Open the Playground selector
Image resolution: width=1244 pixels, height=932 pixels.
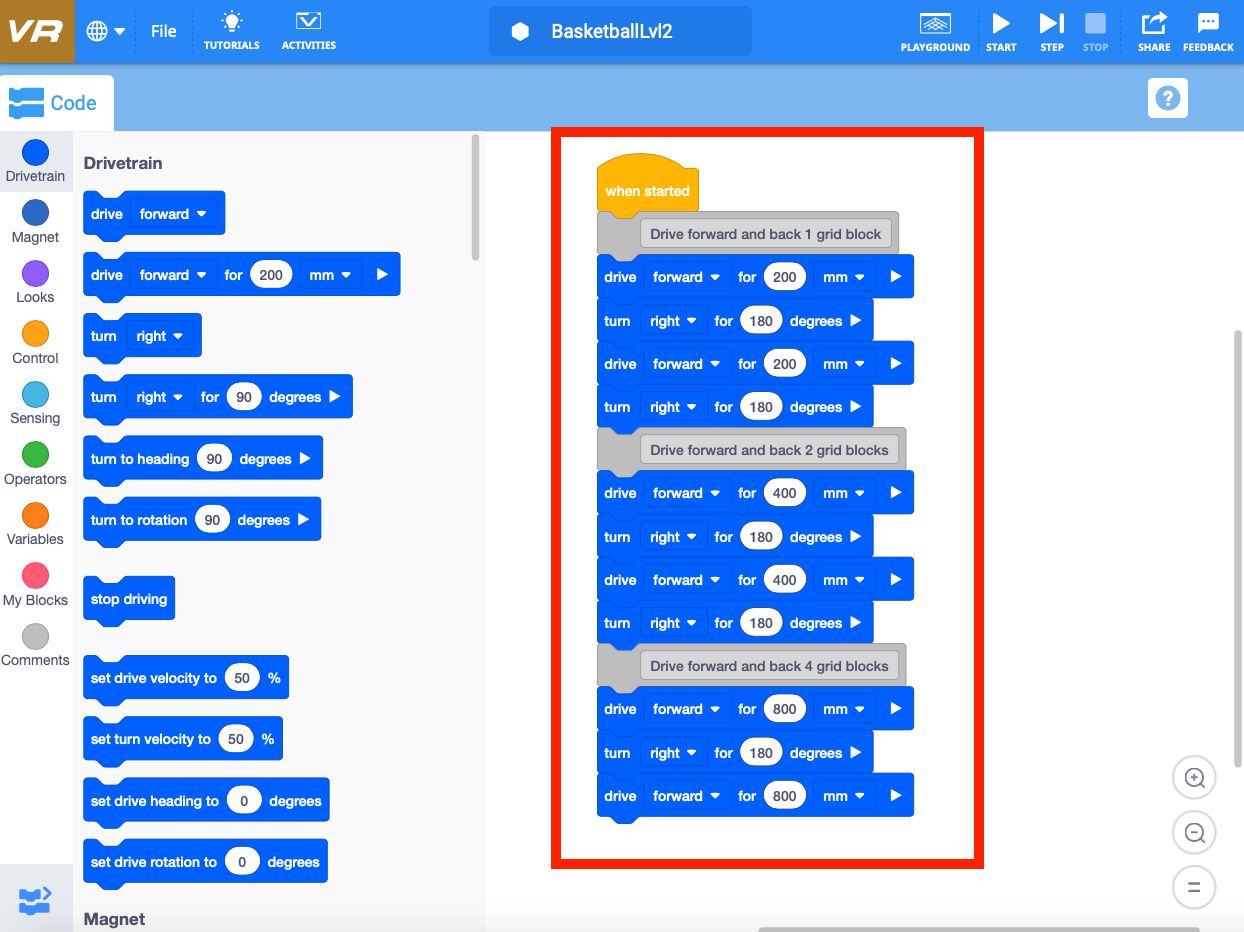[x=935, y=30]
